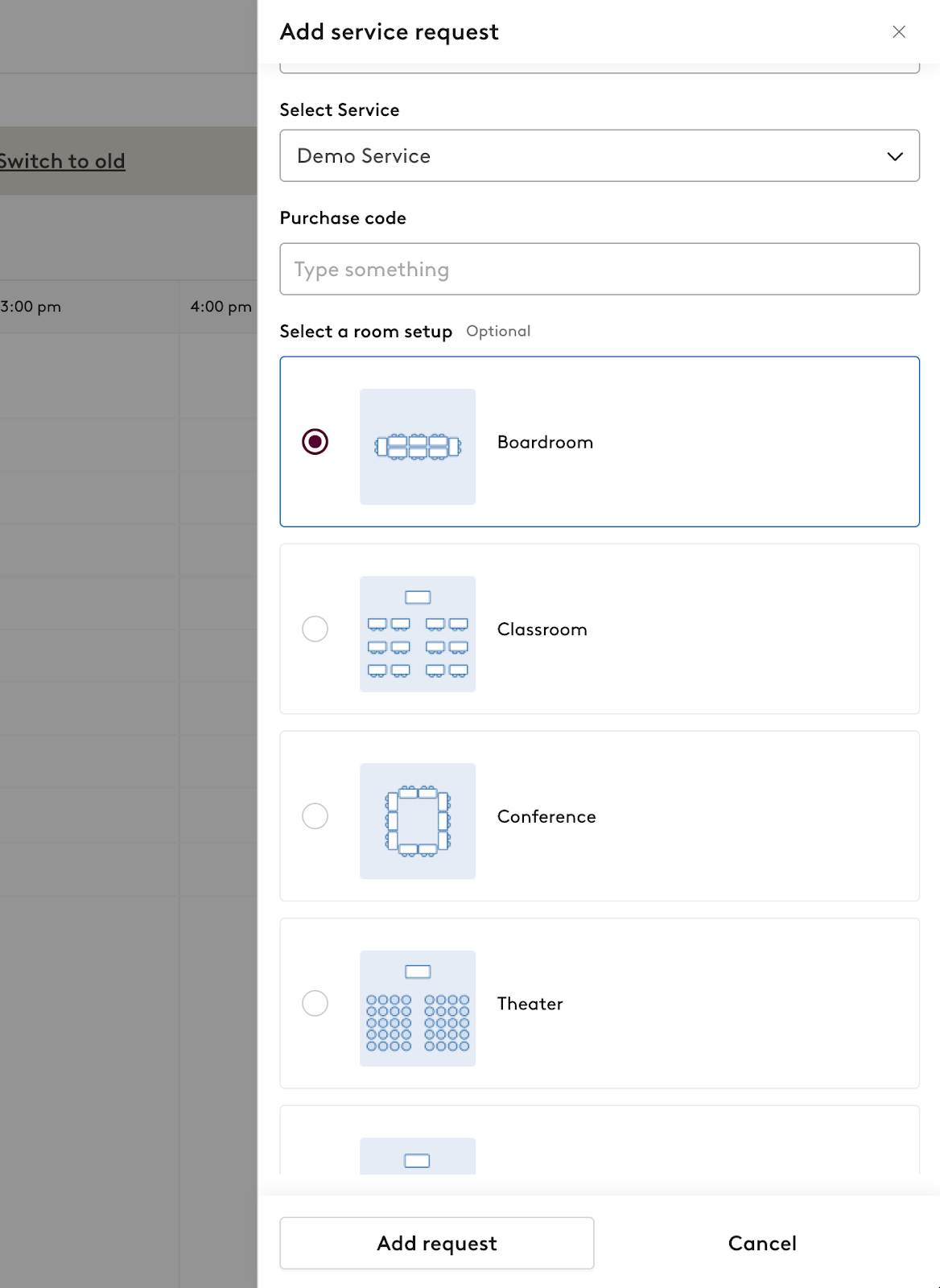This screenshot has width=940, height=1288.
Task: Click the Conference layout illustration
Action: 418,821
